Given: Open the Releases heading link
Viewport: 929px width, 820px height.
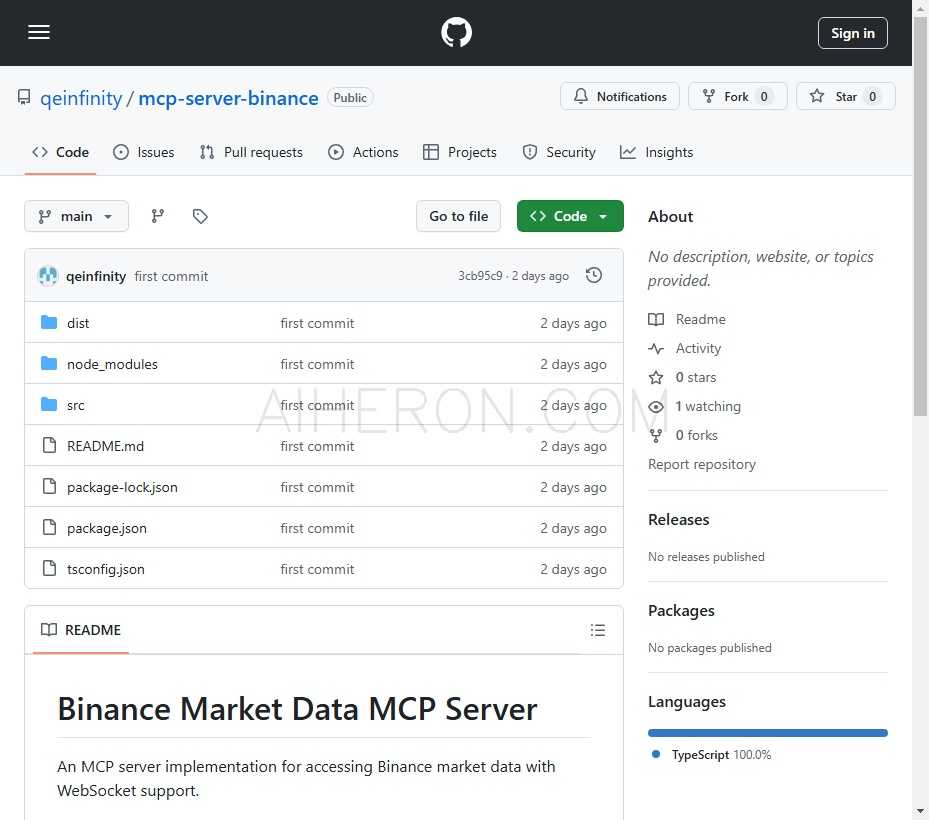Looking at the screenshot, I should click(678, 520).
